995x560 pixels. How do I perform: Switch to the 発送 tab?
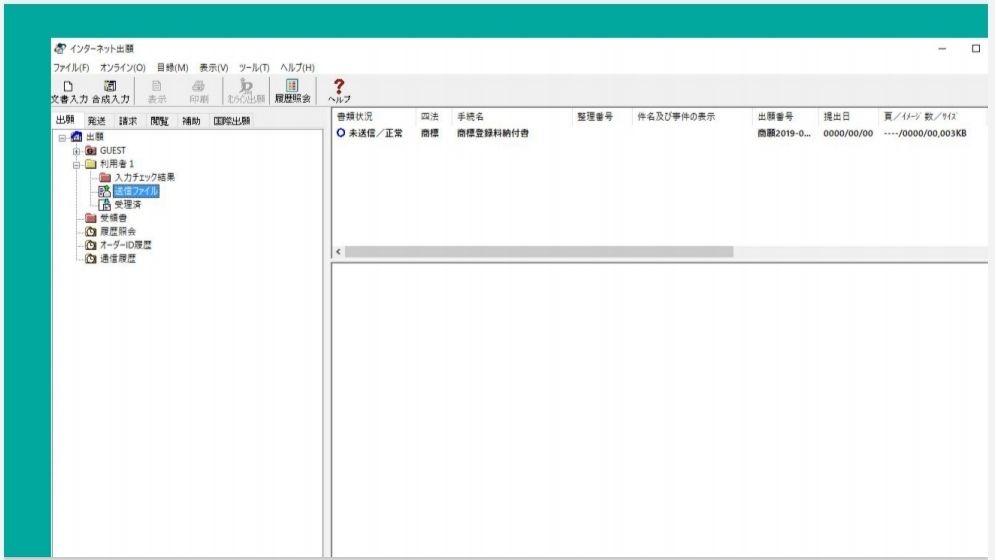coord(96,121)
